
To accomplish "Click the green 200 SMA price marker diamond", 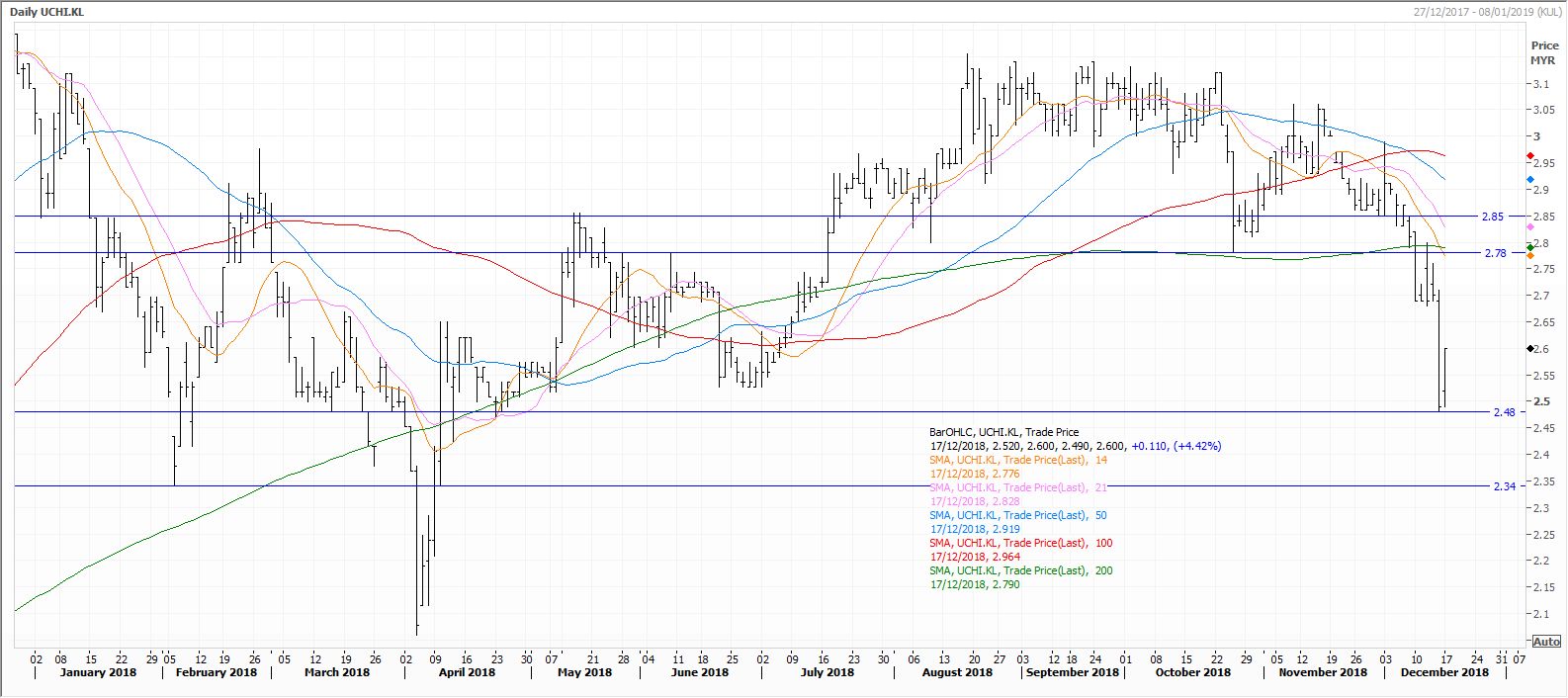I will click(1530, 246).
